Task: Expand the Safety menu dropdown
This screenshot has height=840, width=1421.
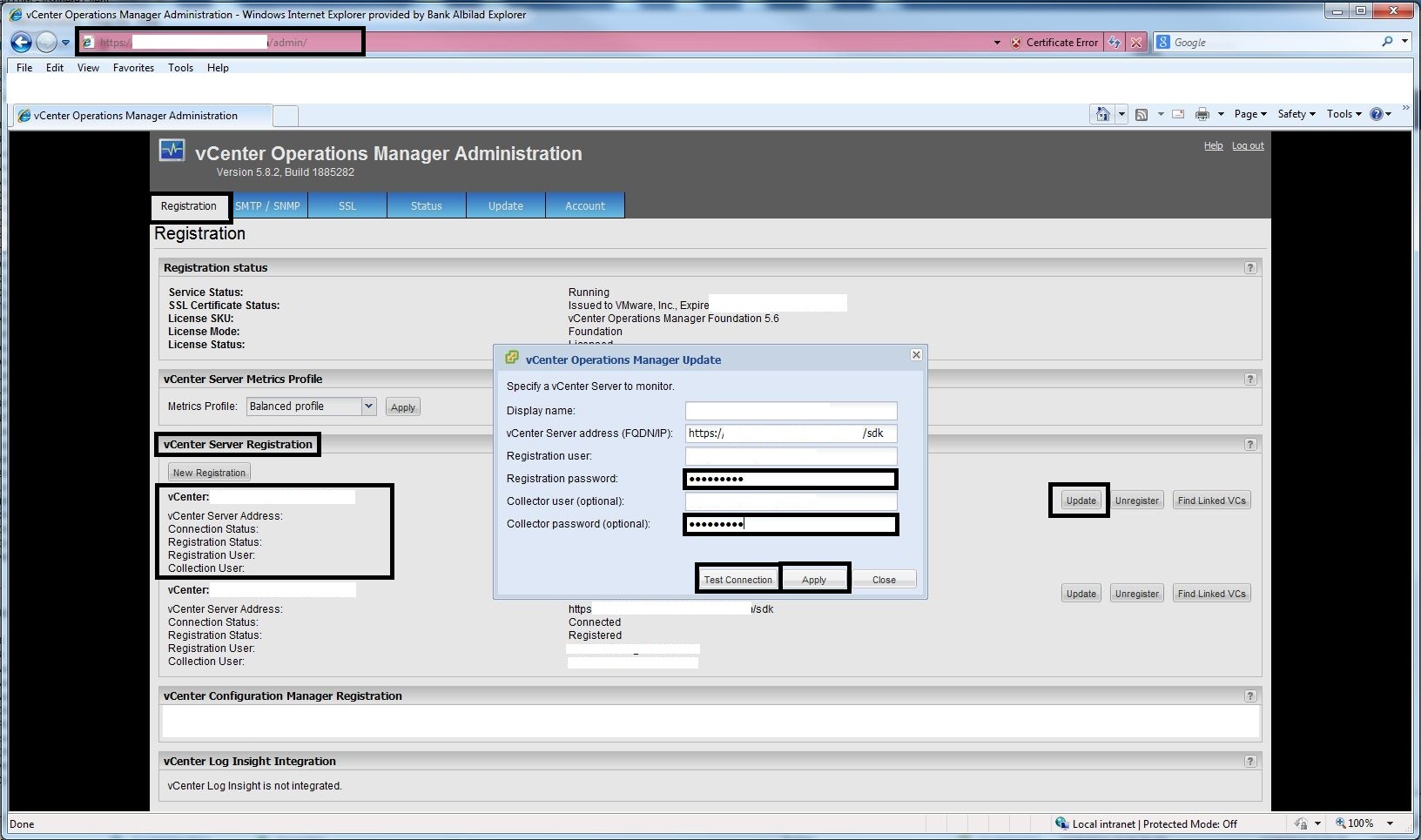Action: (1296, 114)
